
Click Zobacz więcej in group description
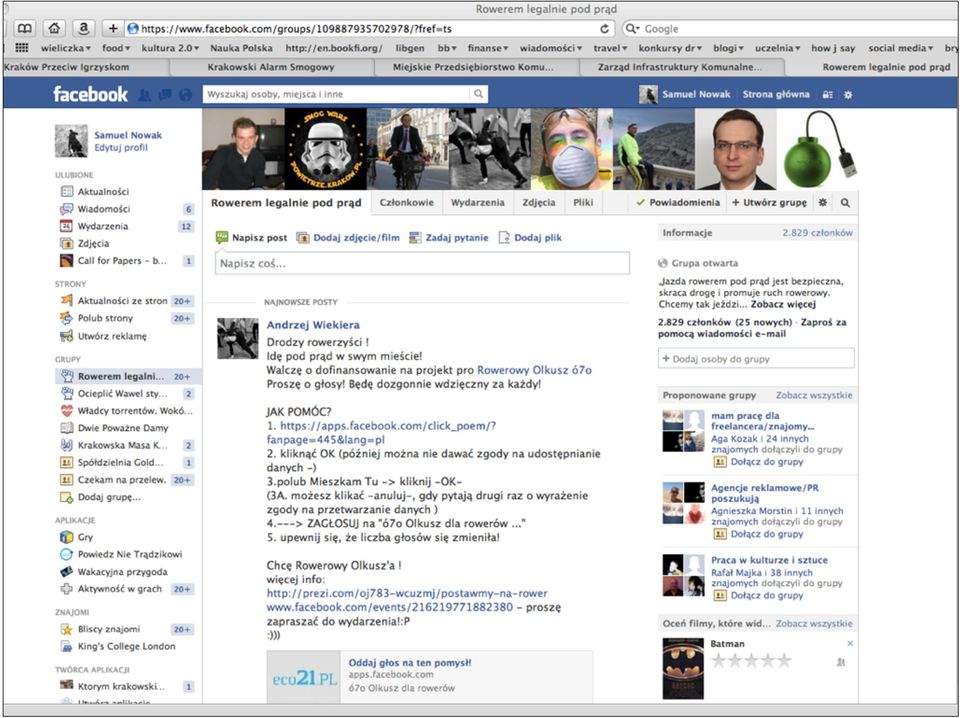tap(783, 304)
